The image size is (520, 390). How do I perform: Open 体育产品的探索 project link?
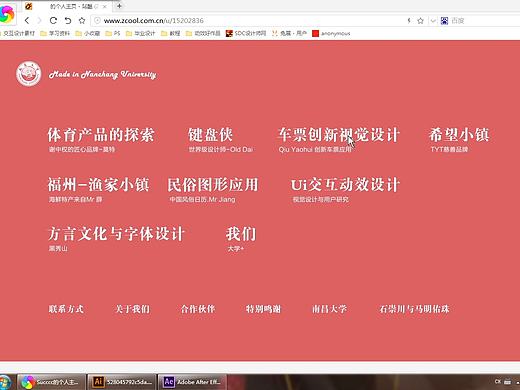[x=101, y=135]
